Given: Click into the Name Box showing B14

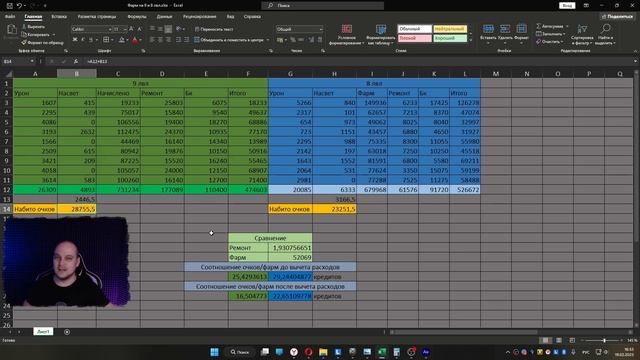Looking at the screenshot, I should pos(16,61).
